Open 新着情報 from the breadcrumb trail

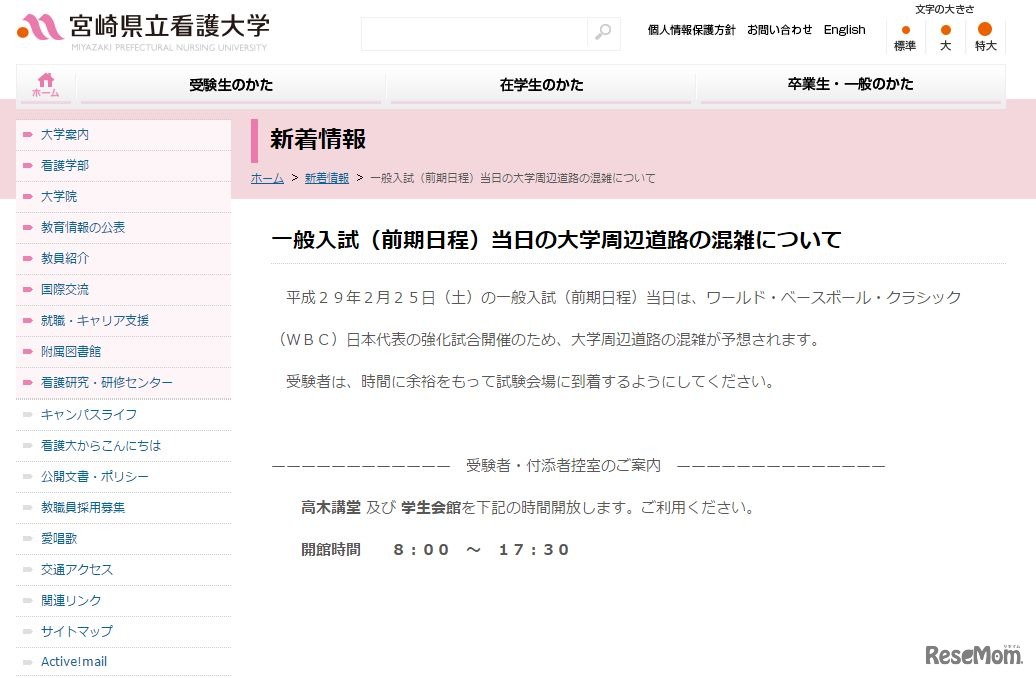coord(326,177)
